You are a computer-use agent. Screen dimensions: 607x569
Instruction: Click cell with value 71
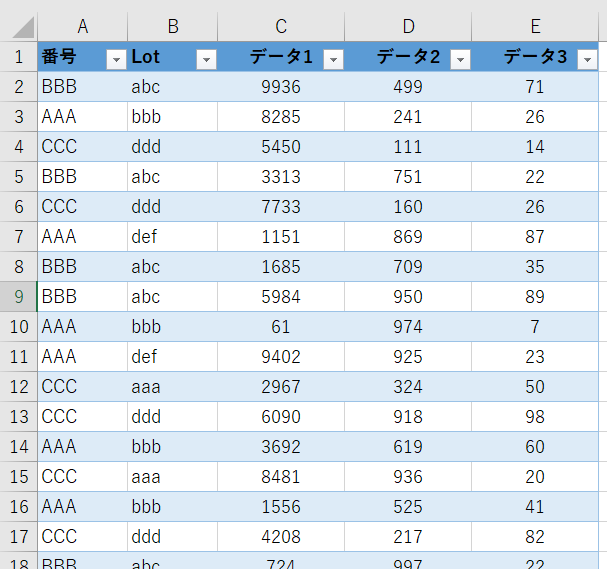(x=535, y=87)
